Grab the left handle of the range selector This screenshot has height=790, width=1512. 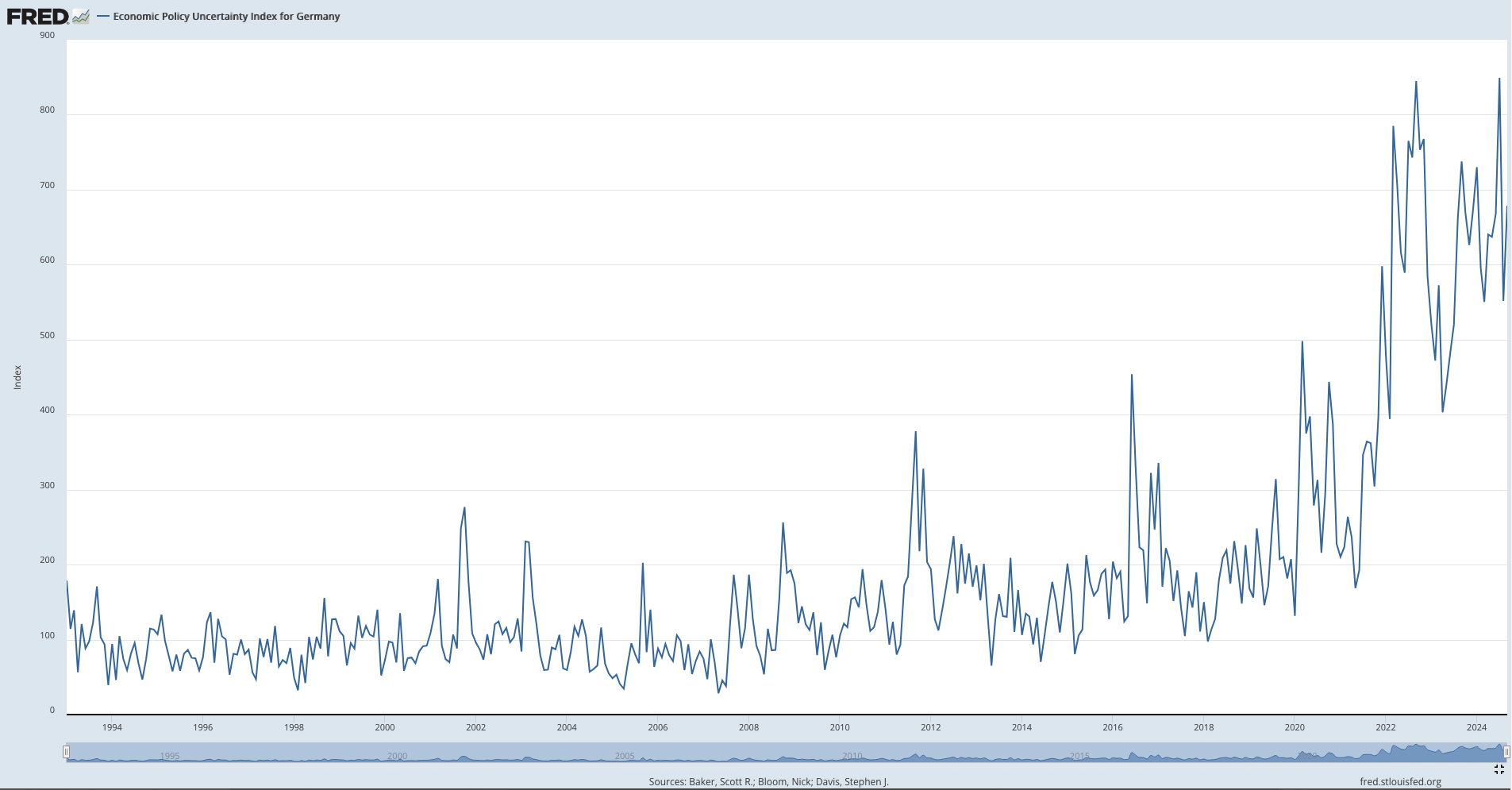coord(67,752)
